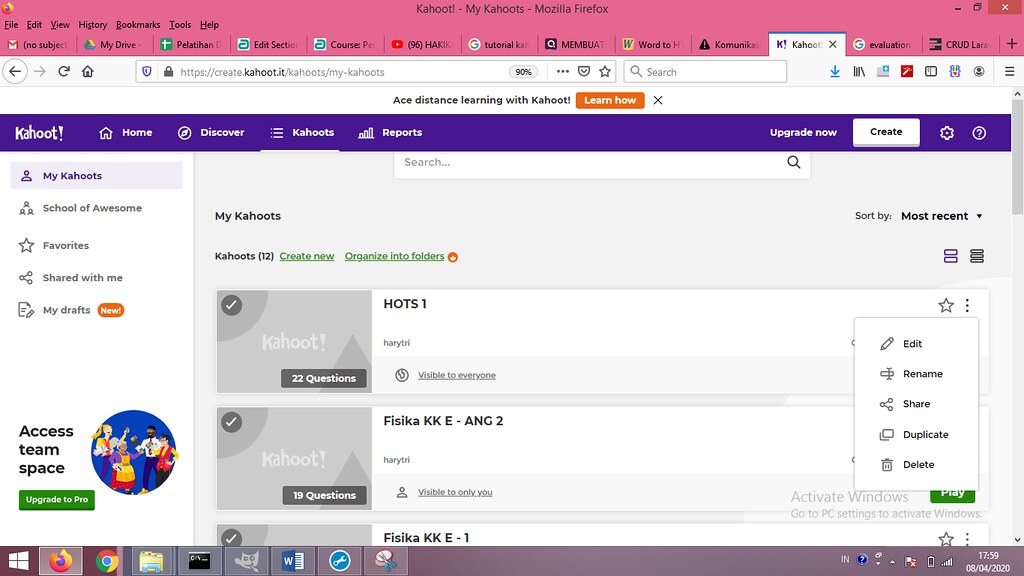Click the Kahoot! logo

point(39,133)
